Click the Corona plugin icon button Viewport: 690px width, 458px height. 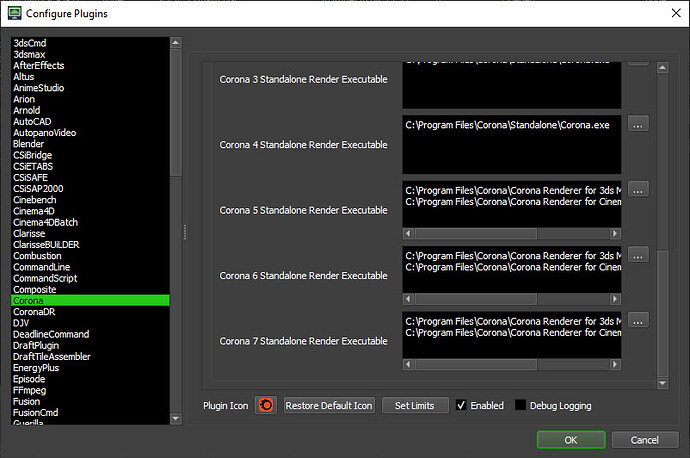point(266,405)
